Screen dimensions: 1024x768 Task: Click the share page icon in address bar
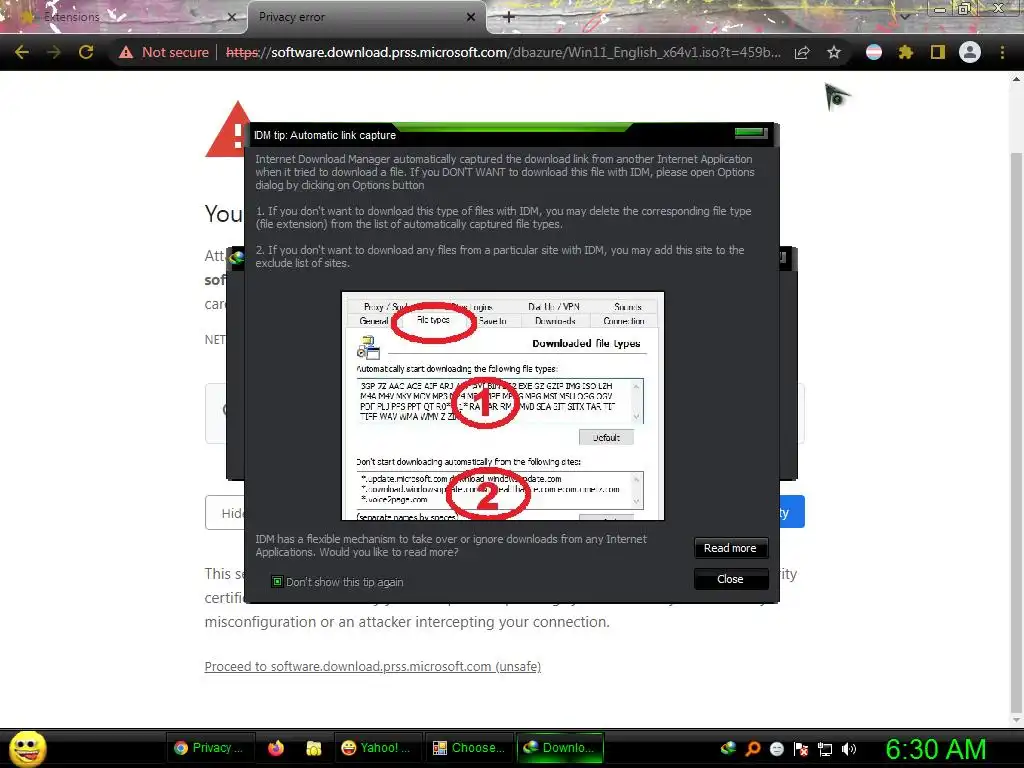tap(802, 52)
